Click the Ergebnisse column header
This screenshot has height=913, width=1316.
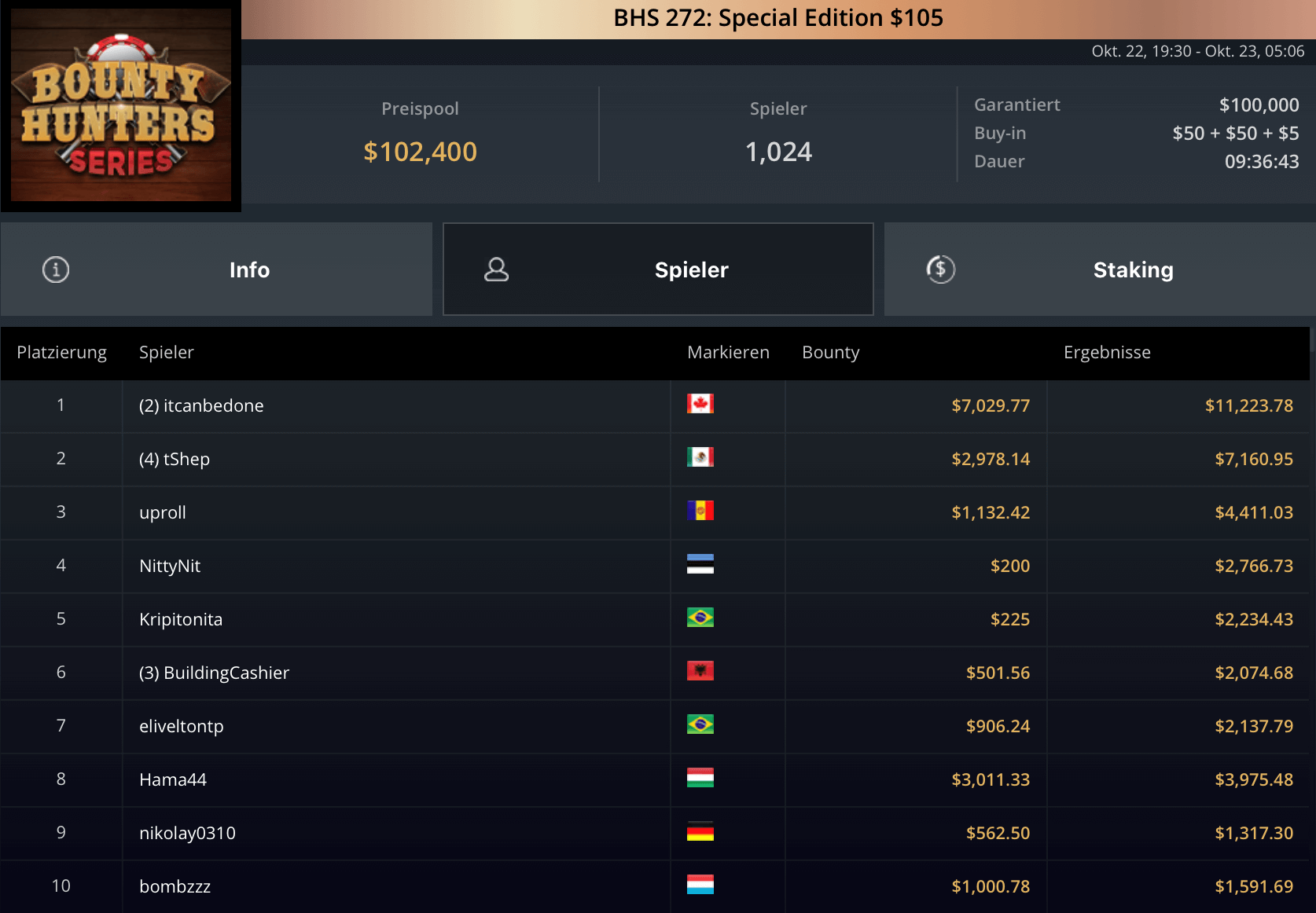tap(1106, 352)
